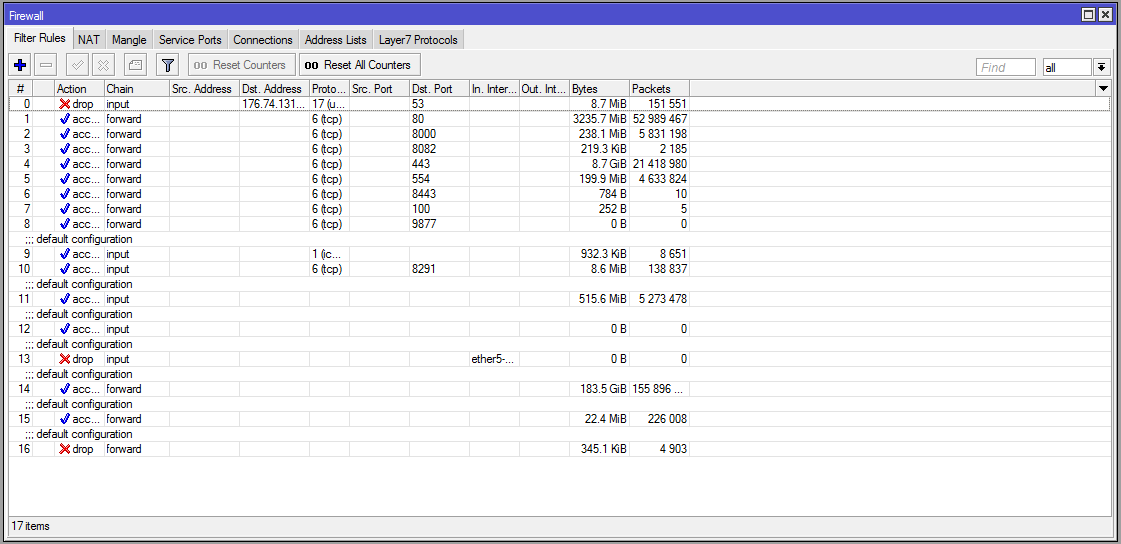Select the 1 (ic... protocol cell
This screenshot has width=1121, height=544.
click(330, 254)
